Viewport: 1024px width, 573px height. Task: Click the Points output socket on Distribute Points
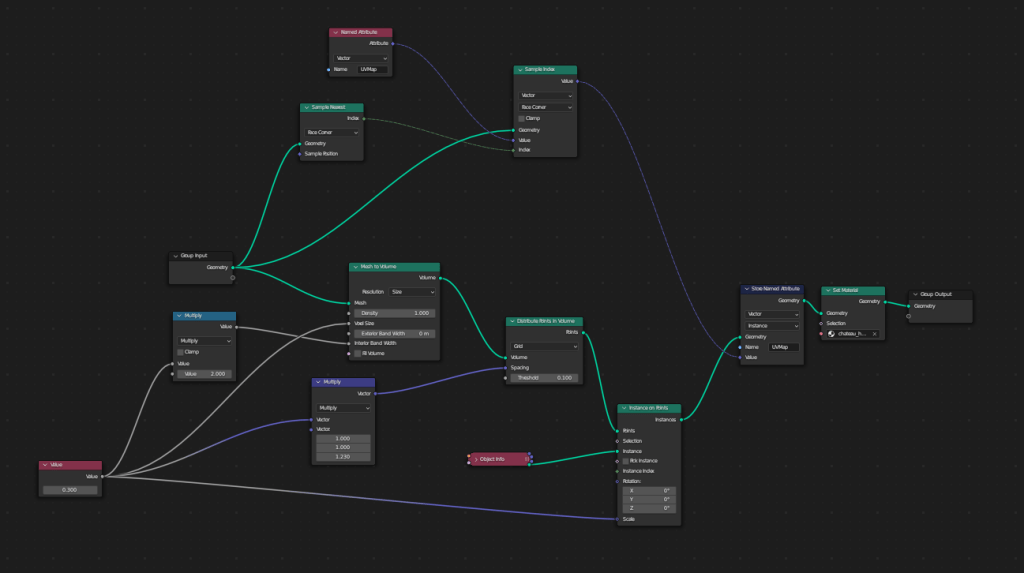pos(583,332)
